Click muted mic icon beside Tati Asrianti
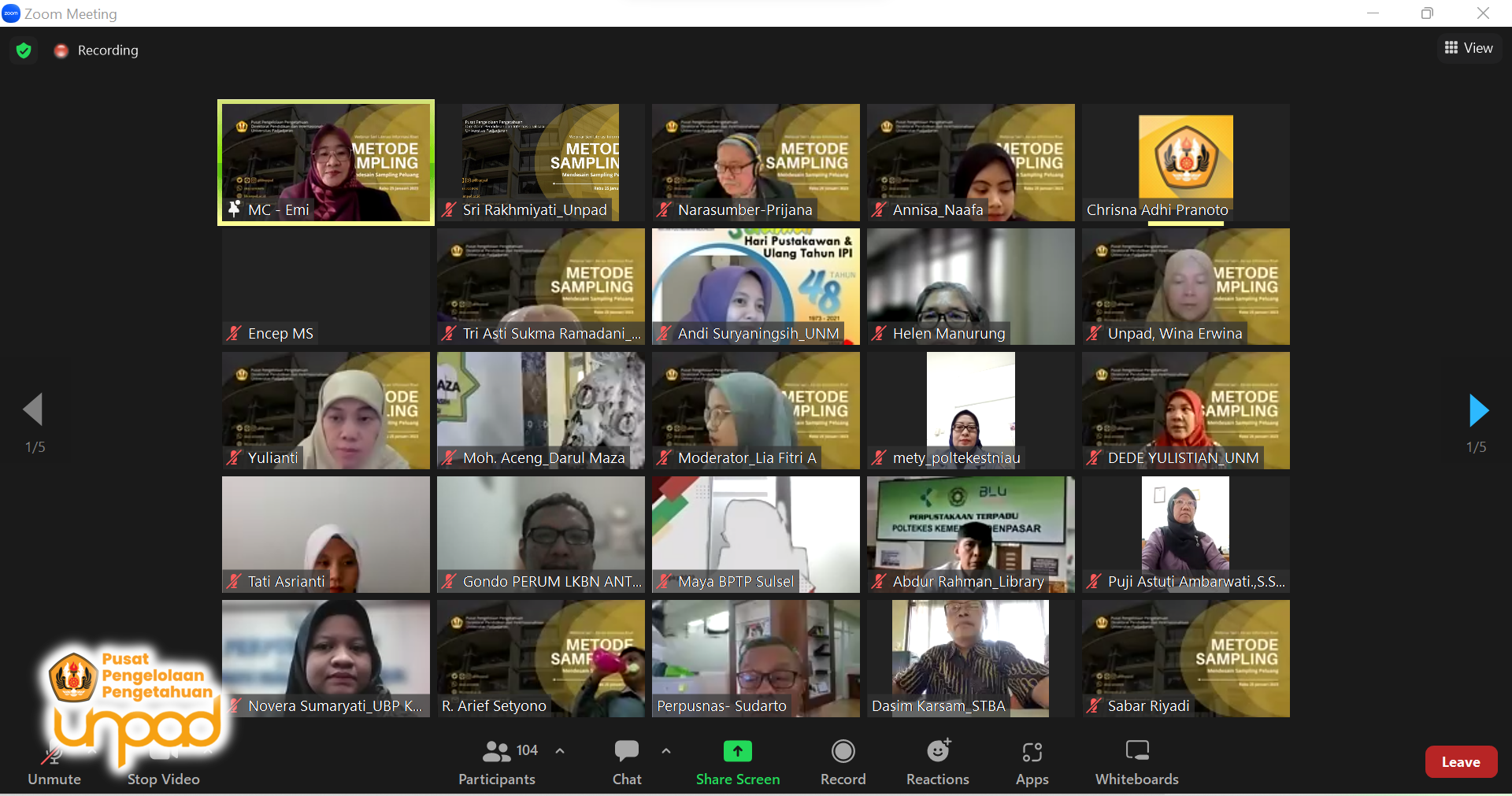Image resolution: width=1512 pixels, height=796 pixels. click(234, 581)
